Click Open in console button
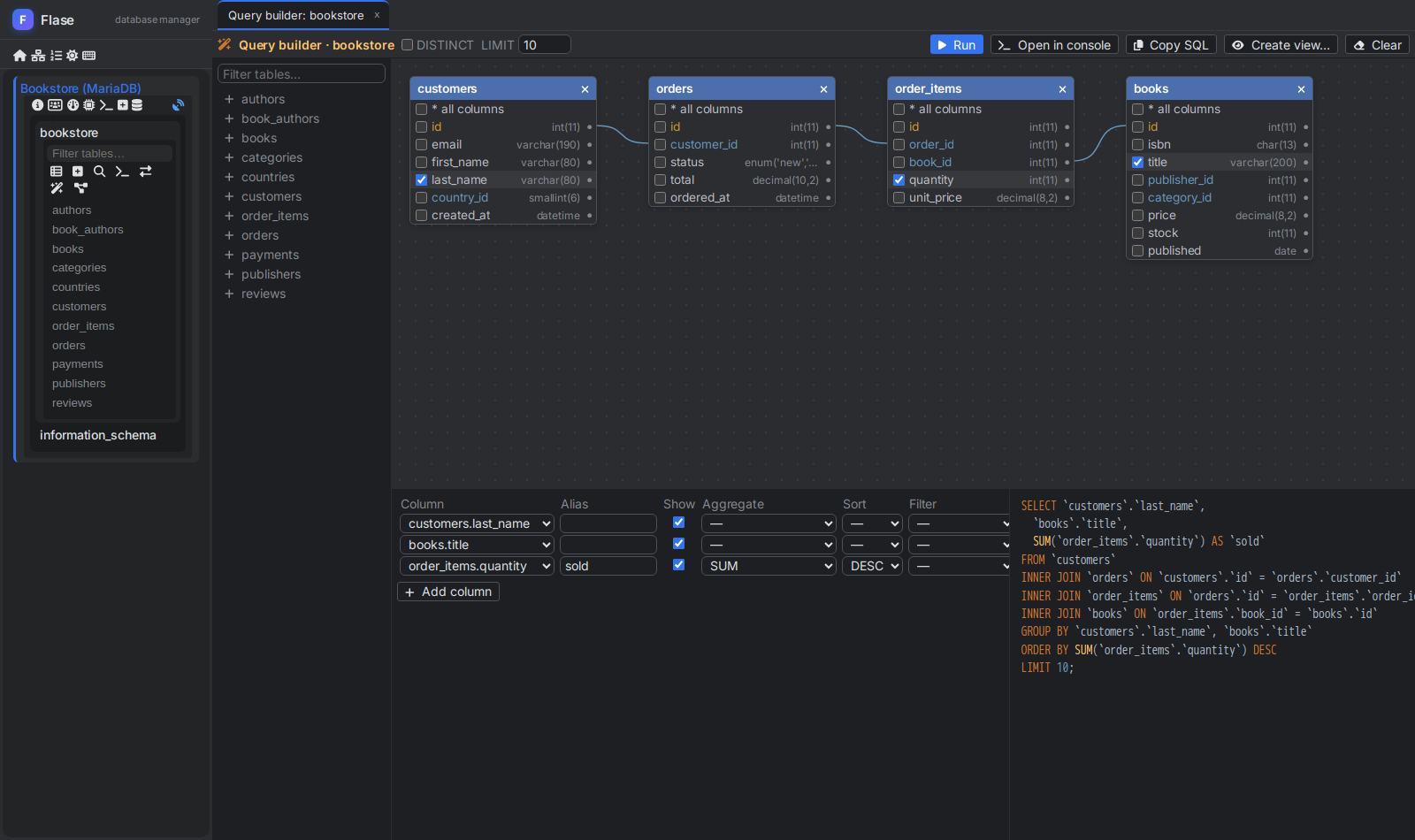 tap(1054, 45)
